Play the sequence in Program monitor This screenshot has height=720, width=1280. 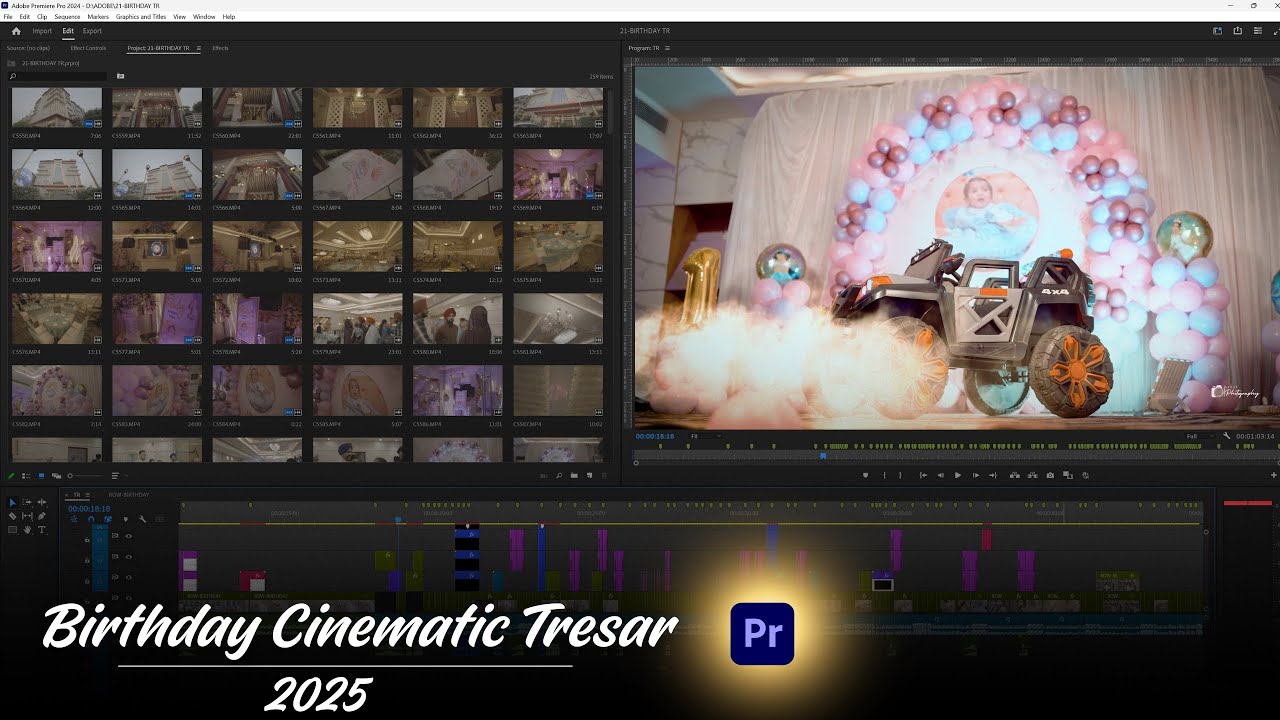coord(958,475)
